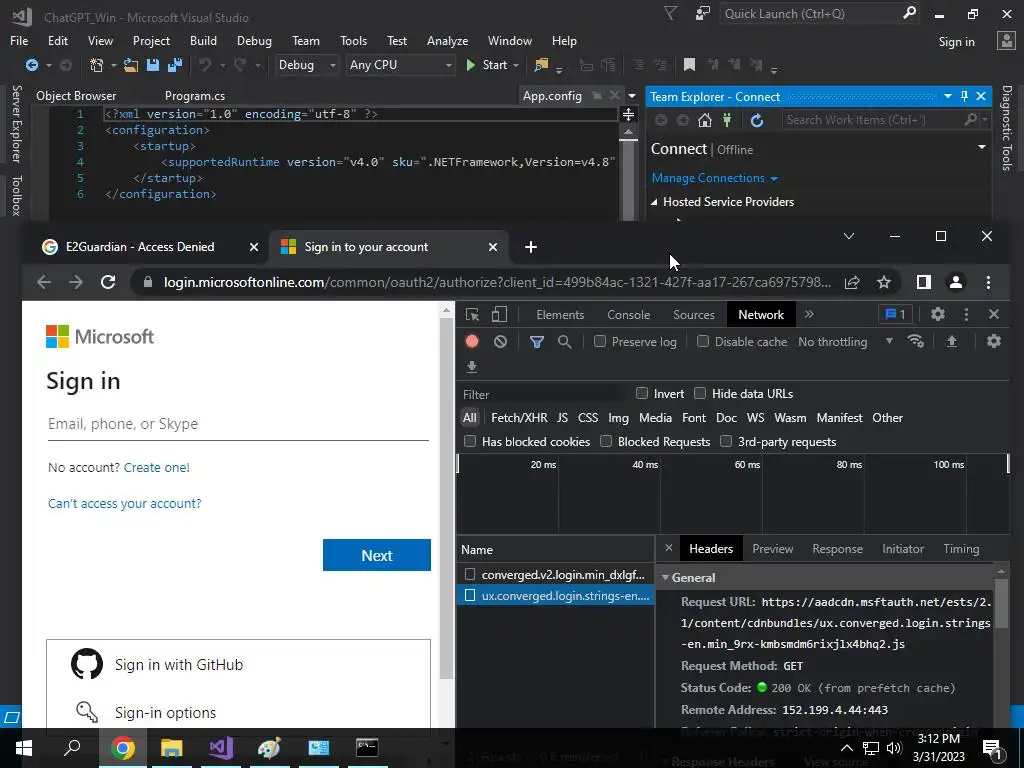Screen dimensions: 1024x768
Task: Collapse the General headers section
Action: (x=665, y=578)
